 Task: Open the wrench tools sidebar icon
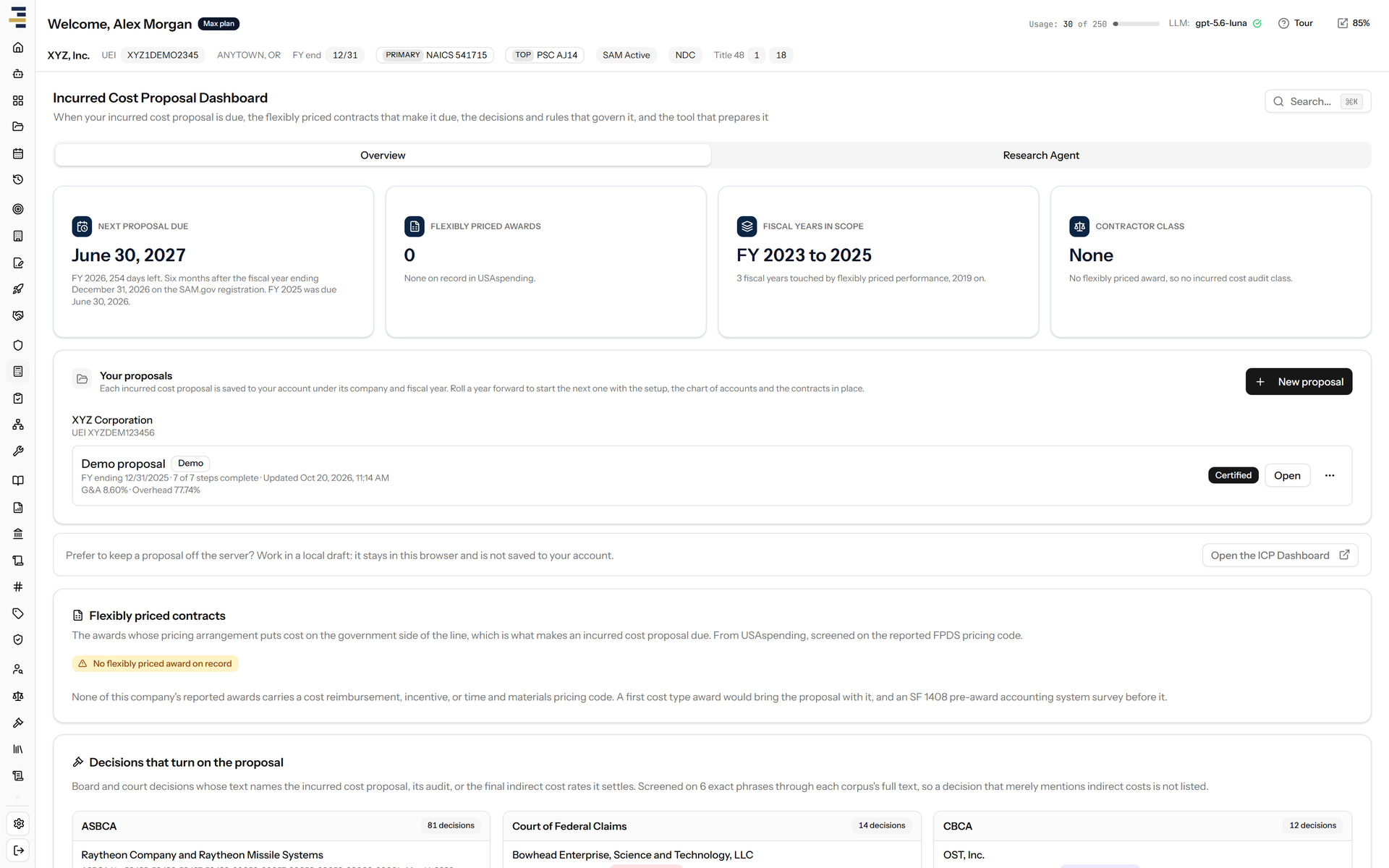point(18,451)
